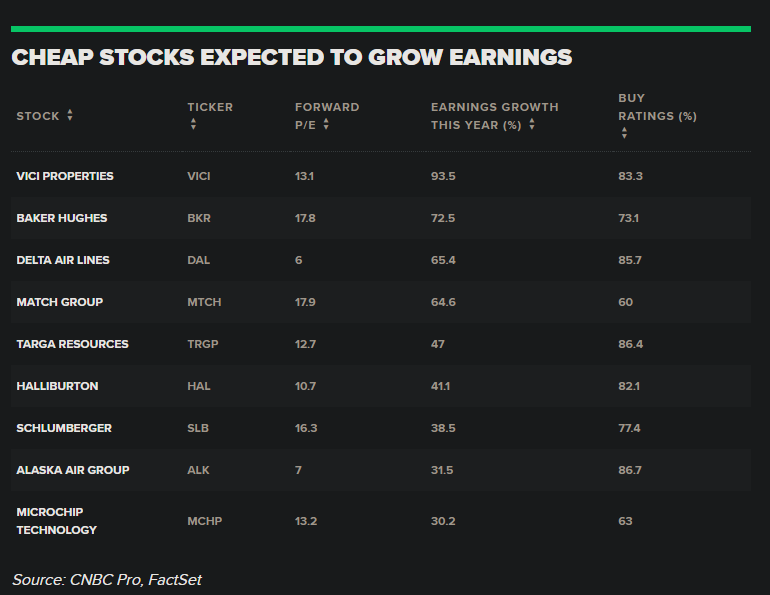The width and height of the screenshot is (770, 595).
Task: Sort by Buy Ratings arrows icon
Action: [x=624, y=133]
